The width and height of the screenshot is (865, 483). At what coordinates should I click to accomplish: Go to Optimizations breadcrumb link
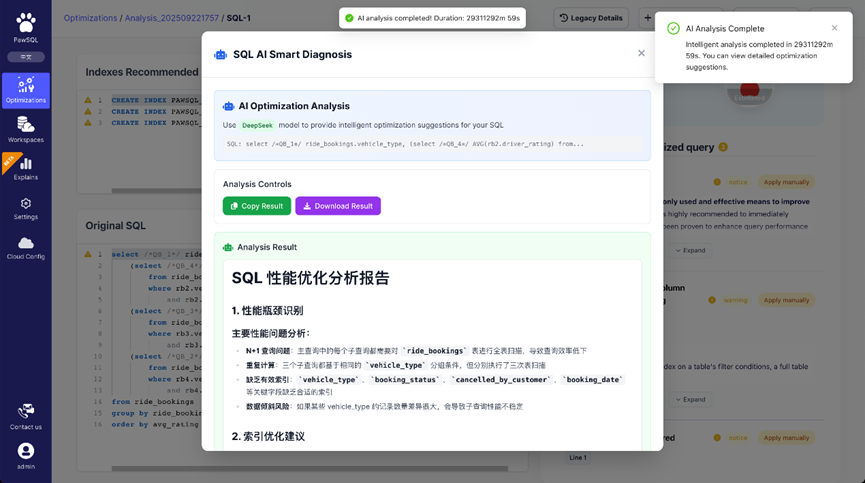[90, 18]
